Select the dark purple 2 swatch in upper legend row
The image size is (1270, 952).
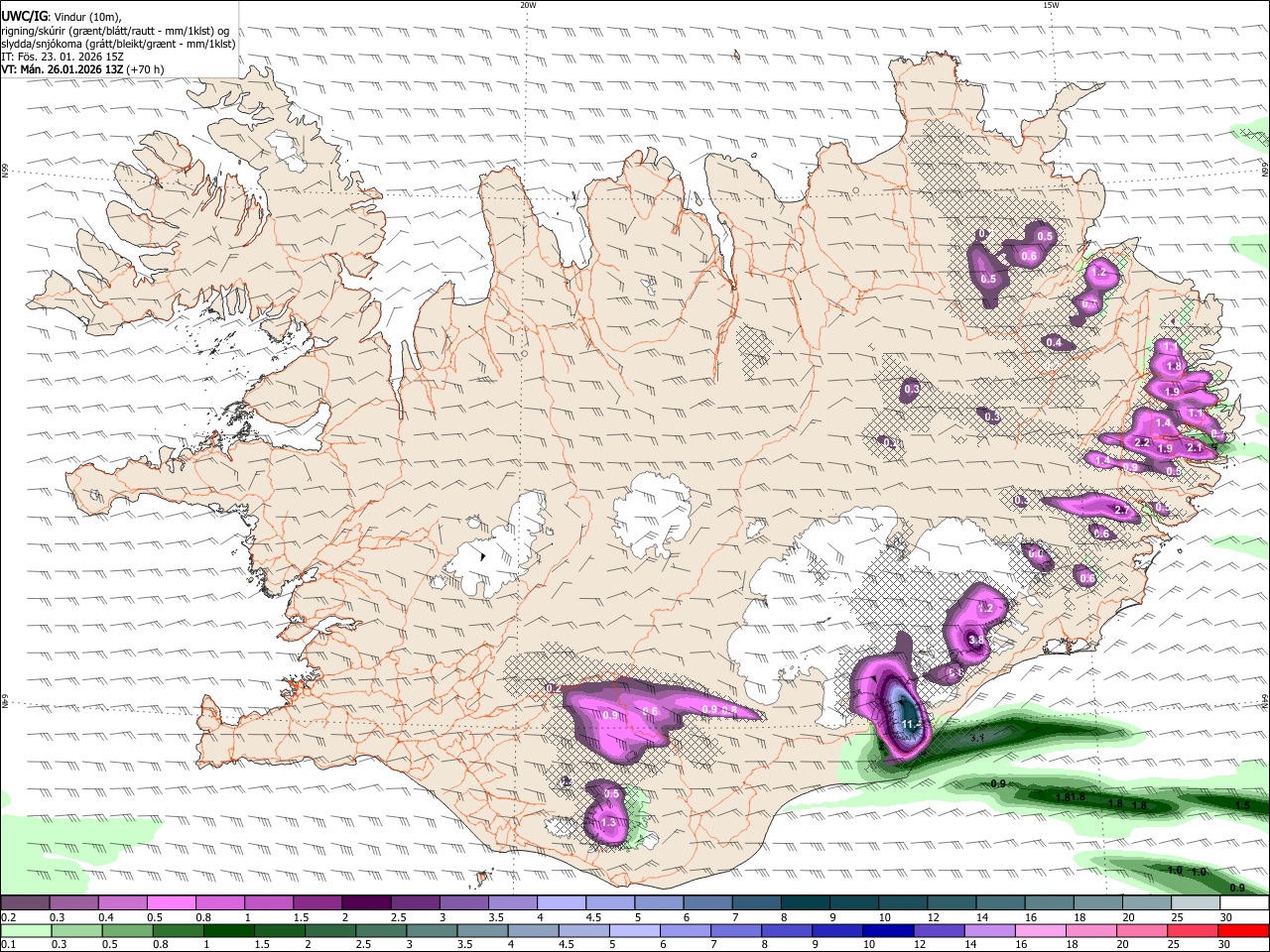pos(365,902)
